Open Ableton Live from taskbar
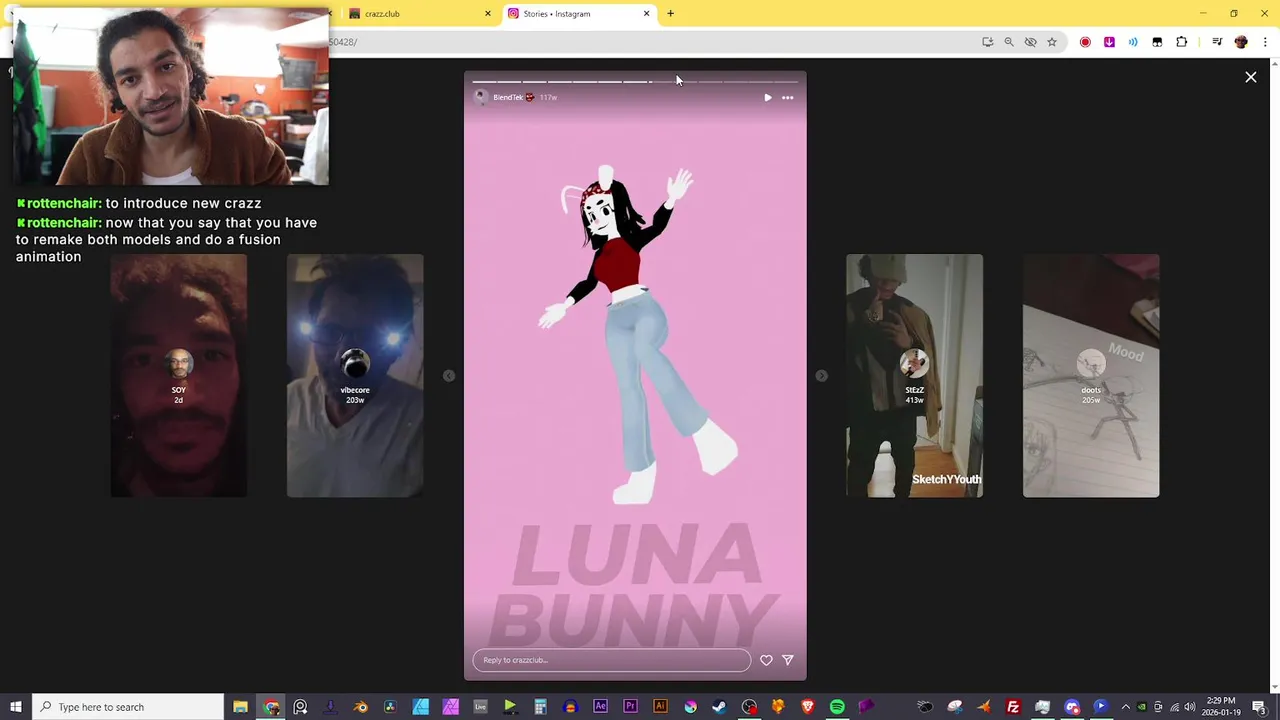 pos(480,707)
